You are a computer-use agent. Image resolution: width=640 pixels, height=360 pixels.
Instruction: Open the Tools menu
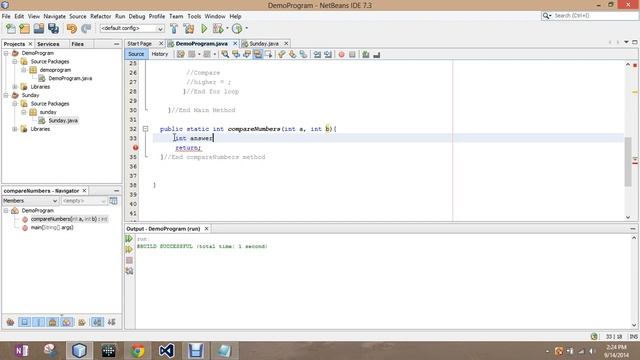click(194, 16)
